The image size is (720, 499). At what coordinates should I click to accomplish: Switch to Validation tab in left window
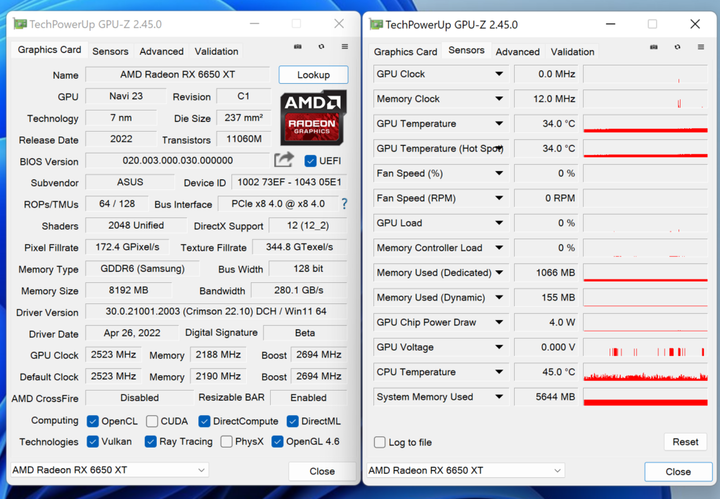(216, 51)
